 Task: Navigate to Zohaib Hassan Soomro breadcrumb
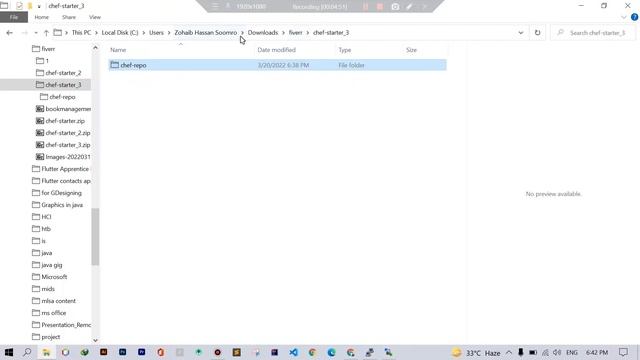coord(206,33)
